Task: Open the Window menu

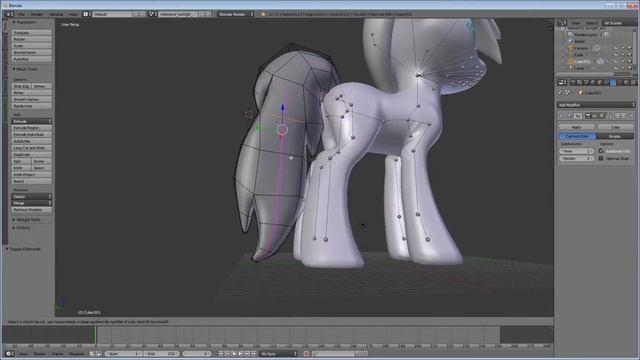Action: [x=56, y=14]
